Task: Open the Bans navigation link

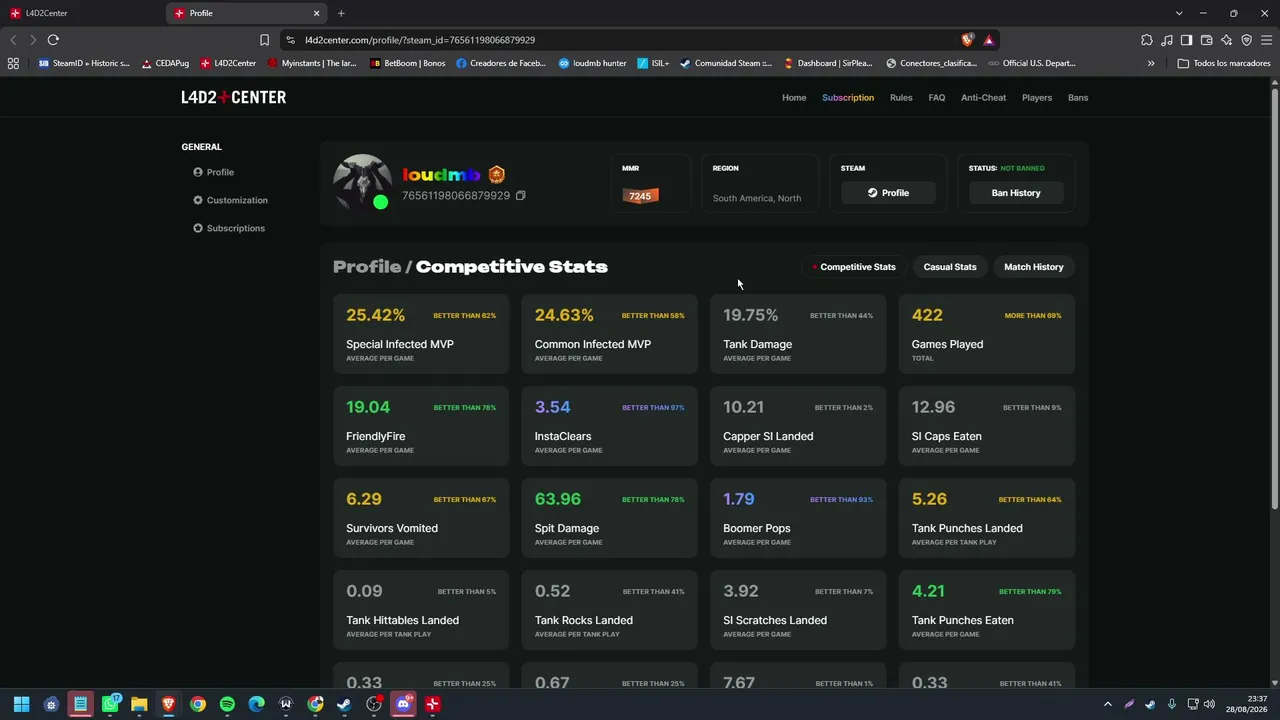Action: (1078, 98)
